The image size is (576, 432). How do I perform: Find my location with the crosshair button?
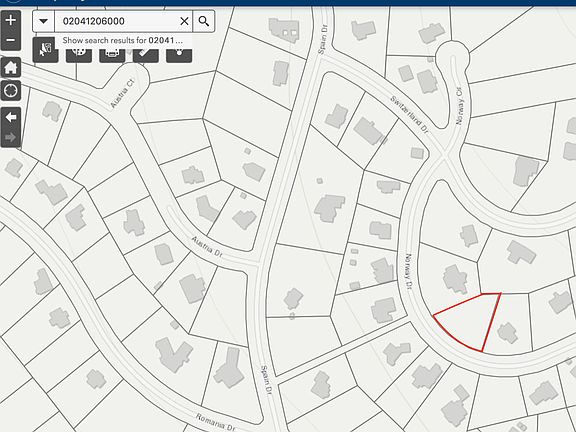[11, 90]
